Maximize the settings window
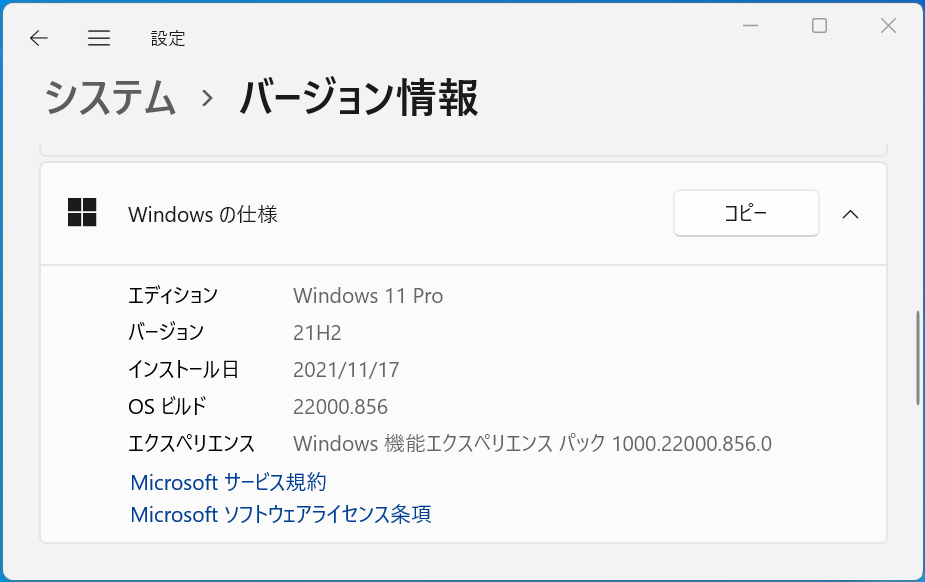 coord(819,25)
